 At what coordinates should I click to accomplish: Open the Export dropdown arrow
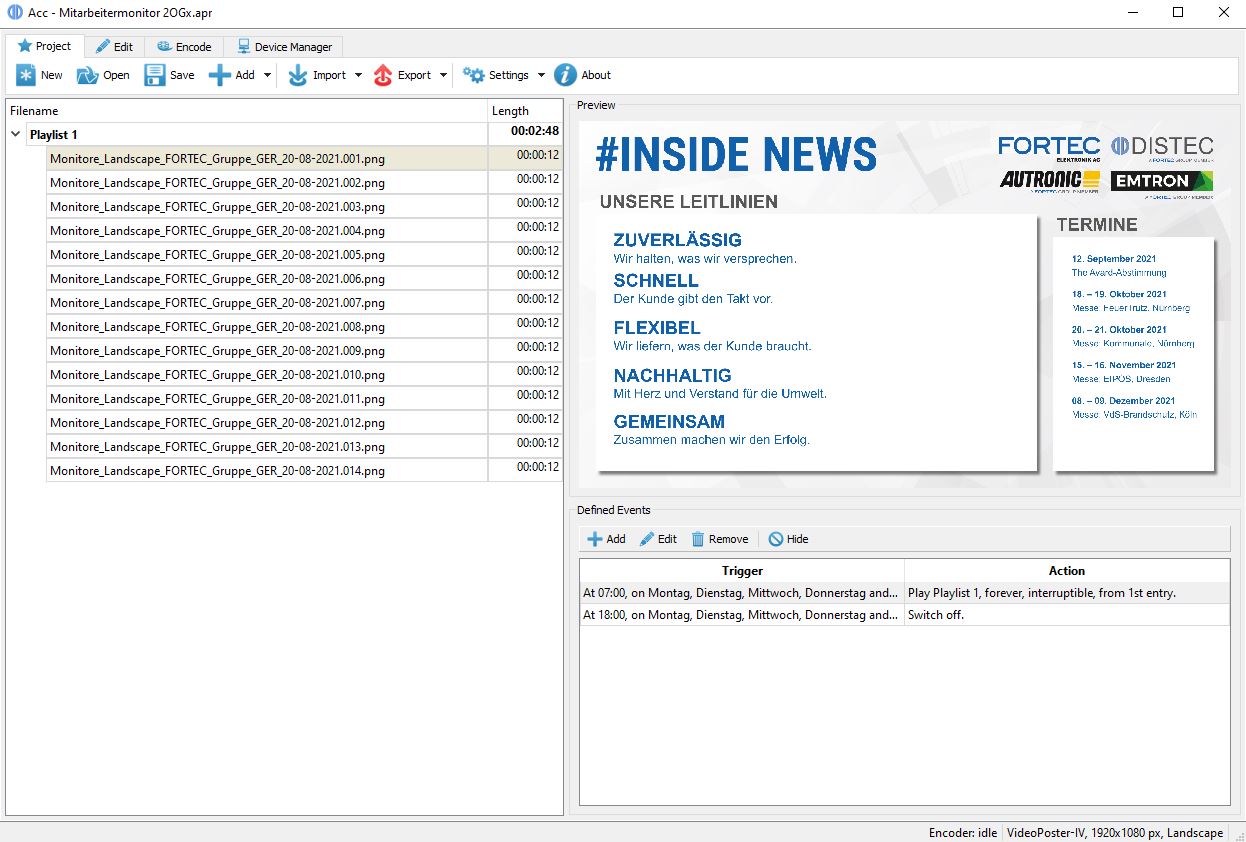(443, 75)
